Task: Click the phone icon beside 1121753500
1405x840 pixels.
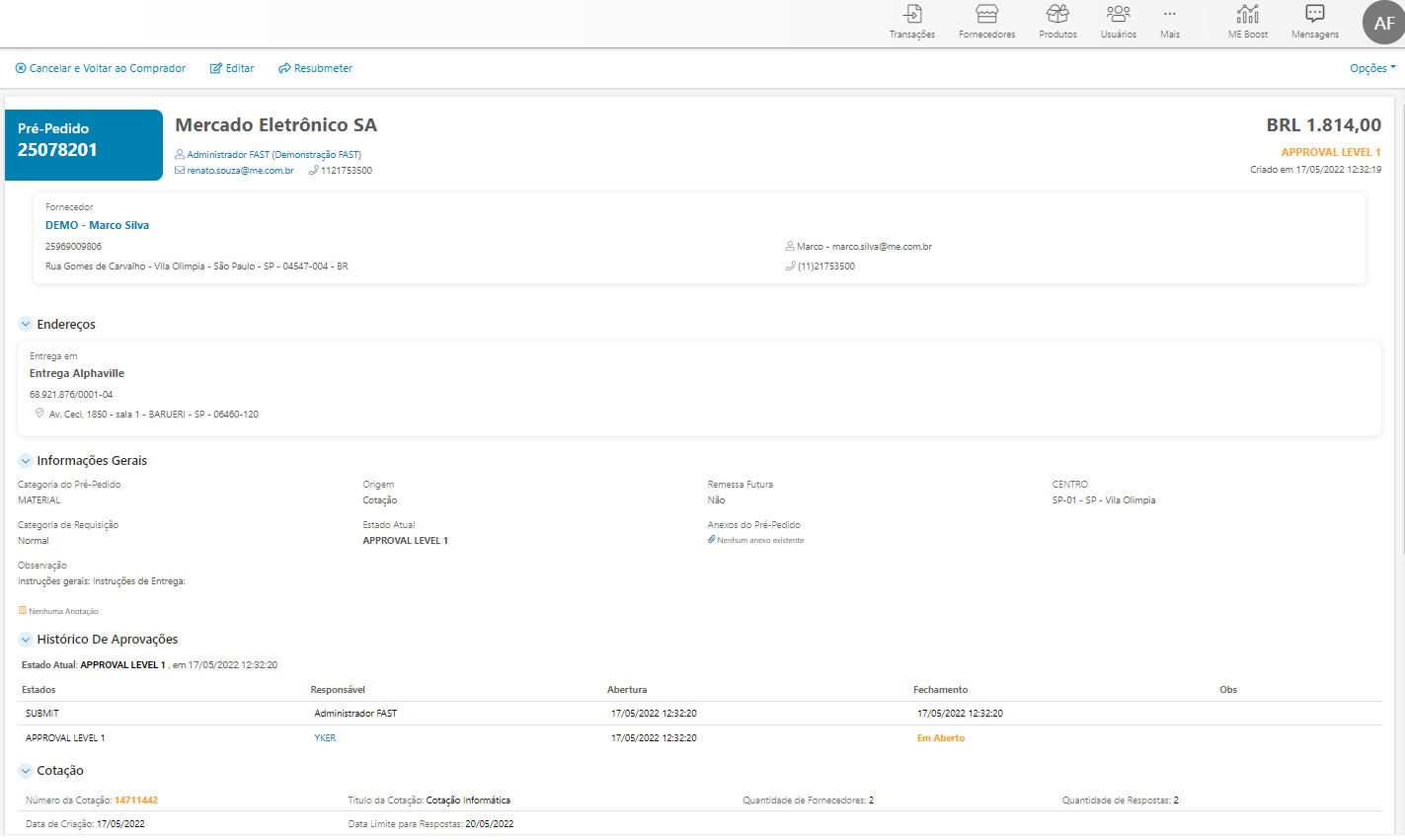Action: (x=313, y=170)
